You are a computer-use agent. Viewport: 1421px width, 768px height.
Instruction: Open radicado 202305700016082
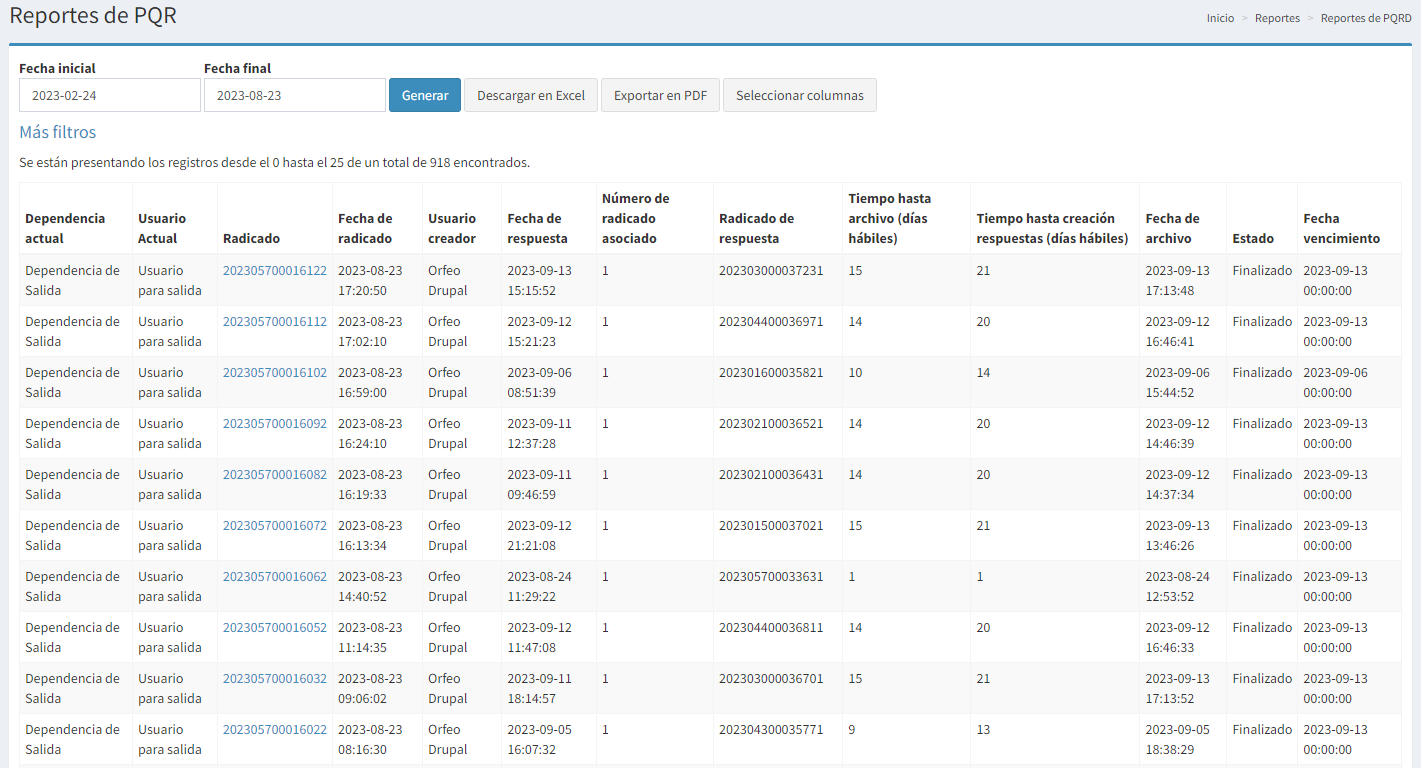274,474
